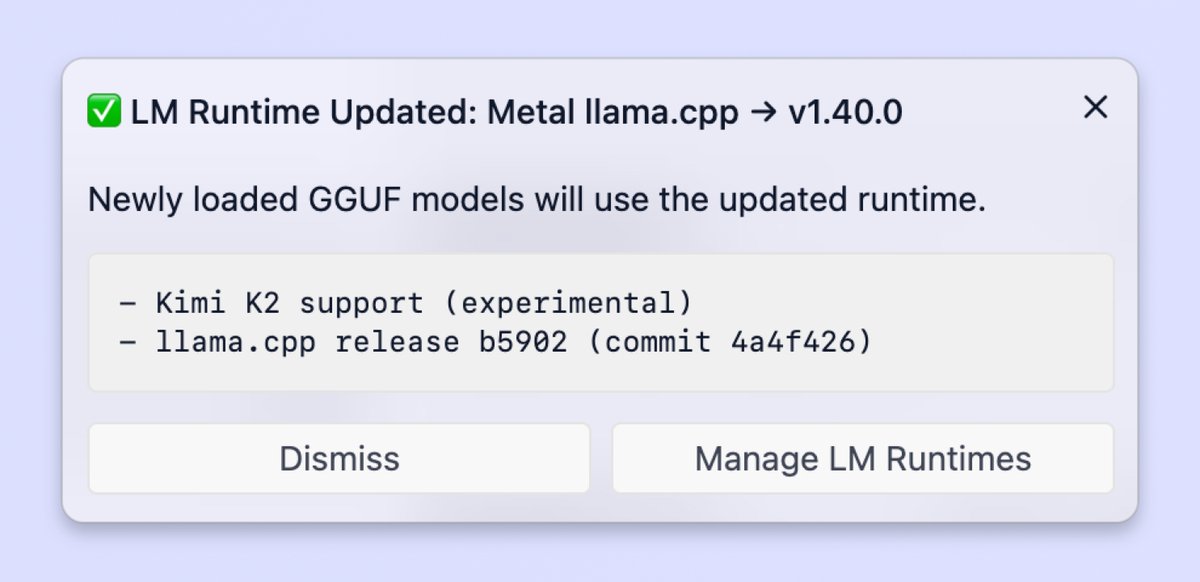Click the arrow symbol before v1.40.0

pyautogui.click(x=764, y=113)
